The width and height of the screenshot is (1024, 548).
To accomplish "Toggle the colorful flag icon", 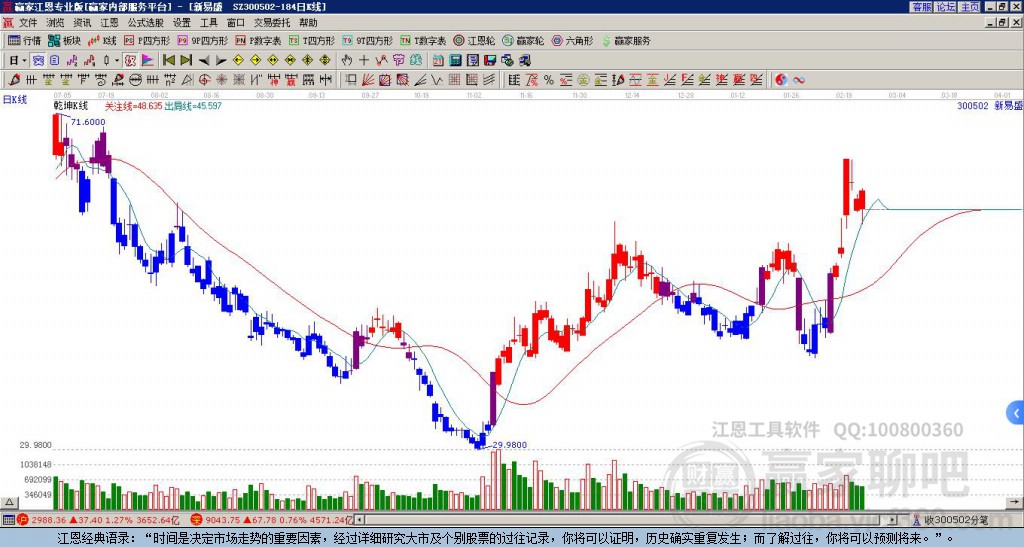I will click(148, 61).
